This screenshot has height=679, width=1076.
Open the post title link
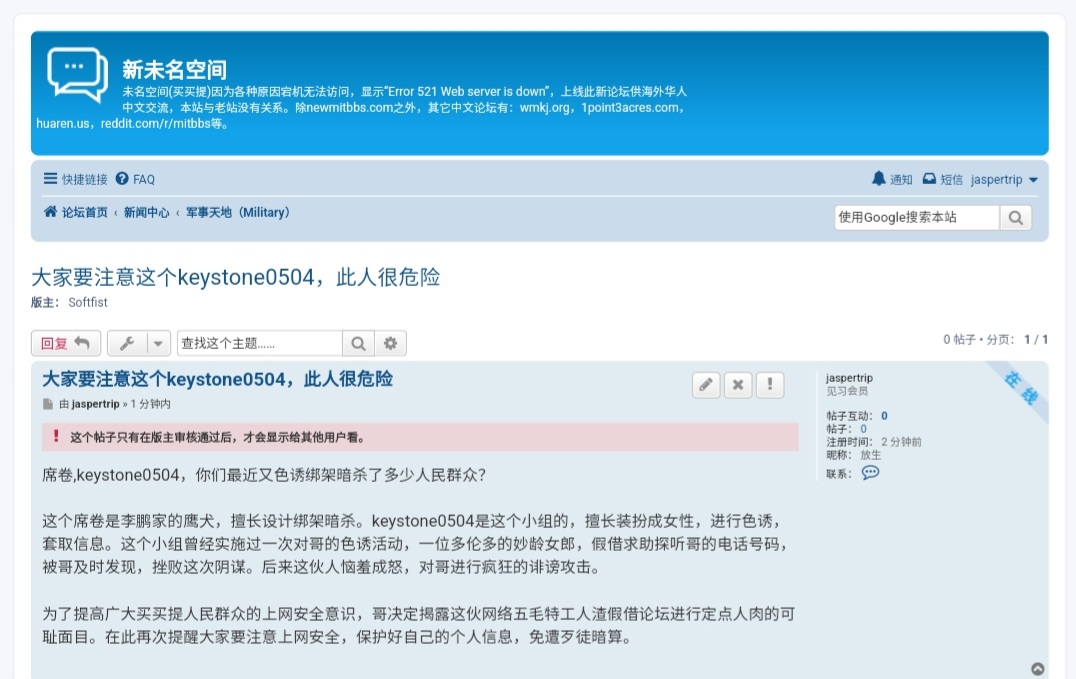(218, 379)
